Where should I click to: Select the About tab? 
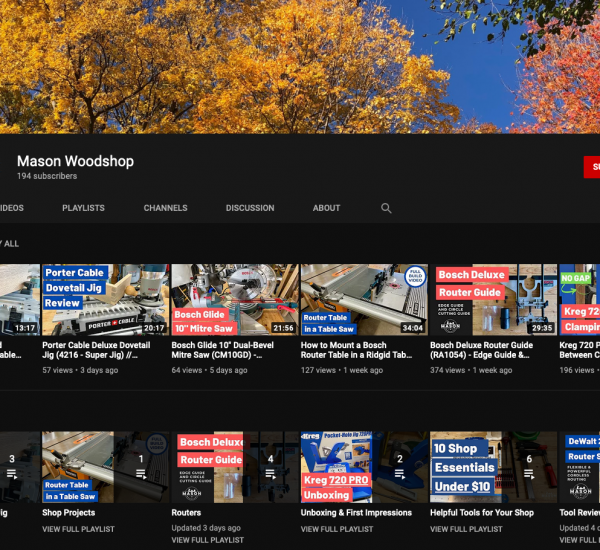point(326,208)
